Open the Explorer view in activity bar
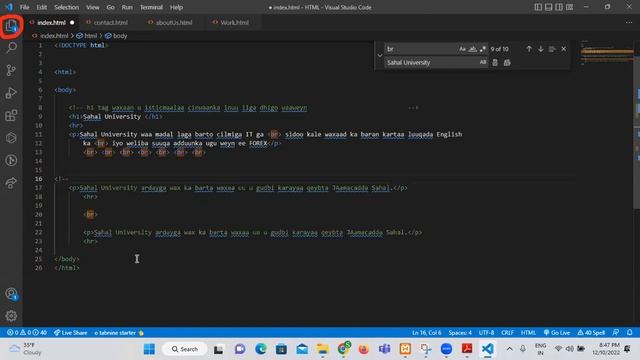Screen dimensions: 640x360 pyautogui.click(x=11, y=26)
